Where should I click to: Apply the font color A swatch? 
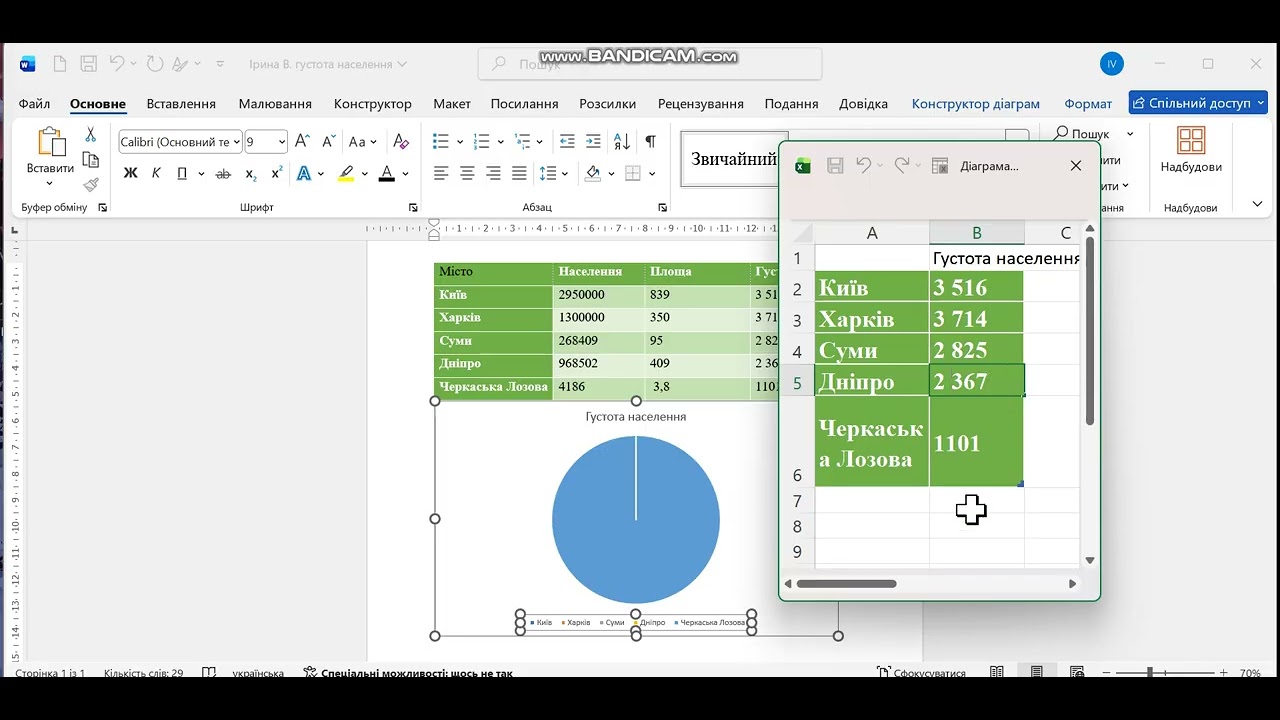387,174
